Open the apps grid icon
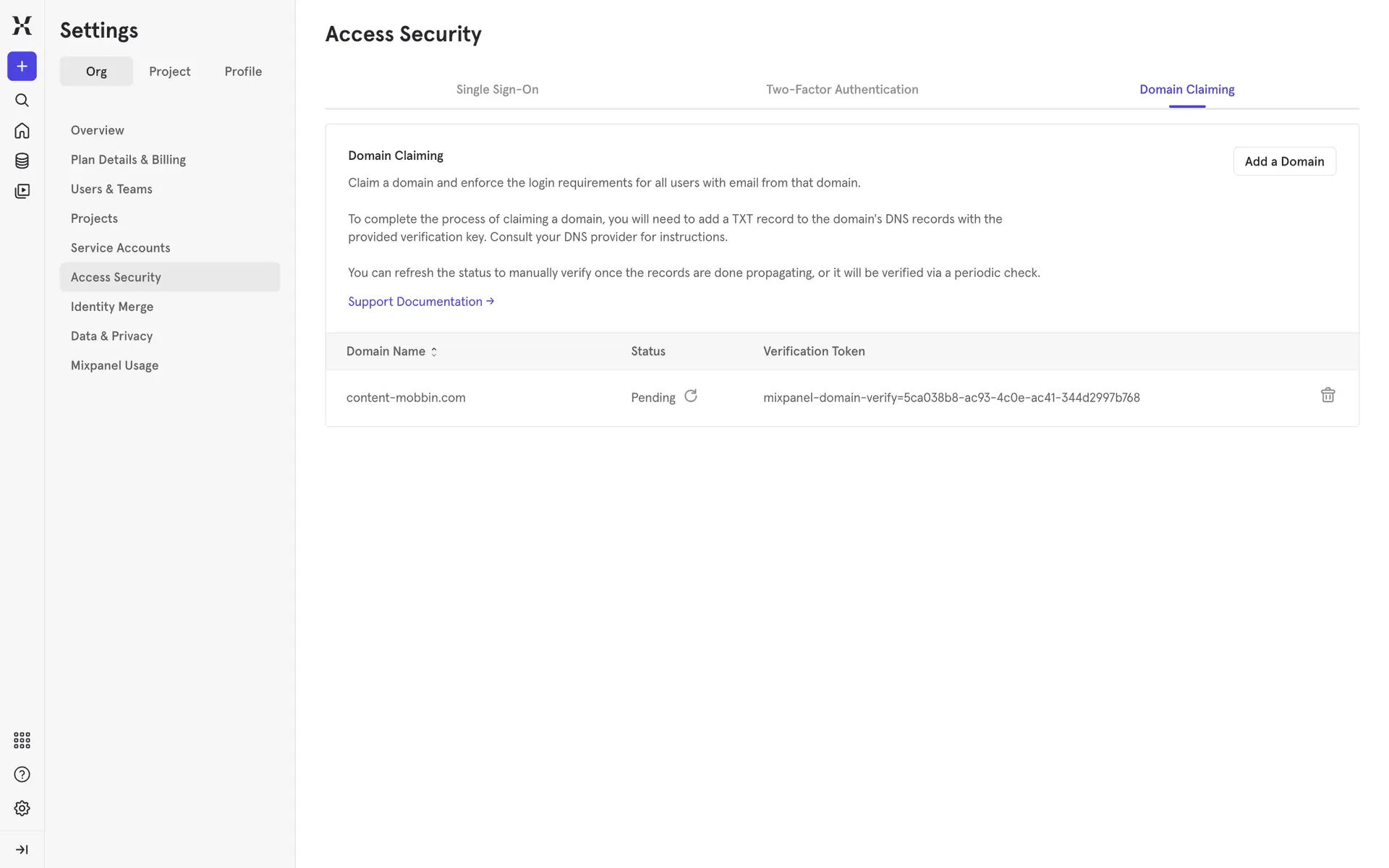The width and height of the screenshot is (1389, 868). point(22,740)
